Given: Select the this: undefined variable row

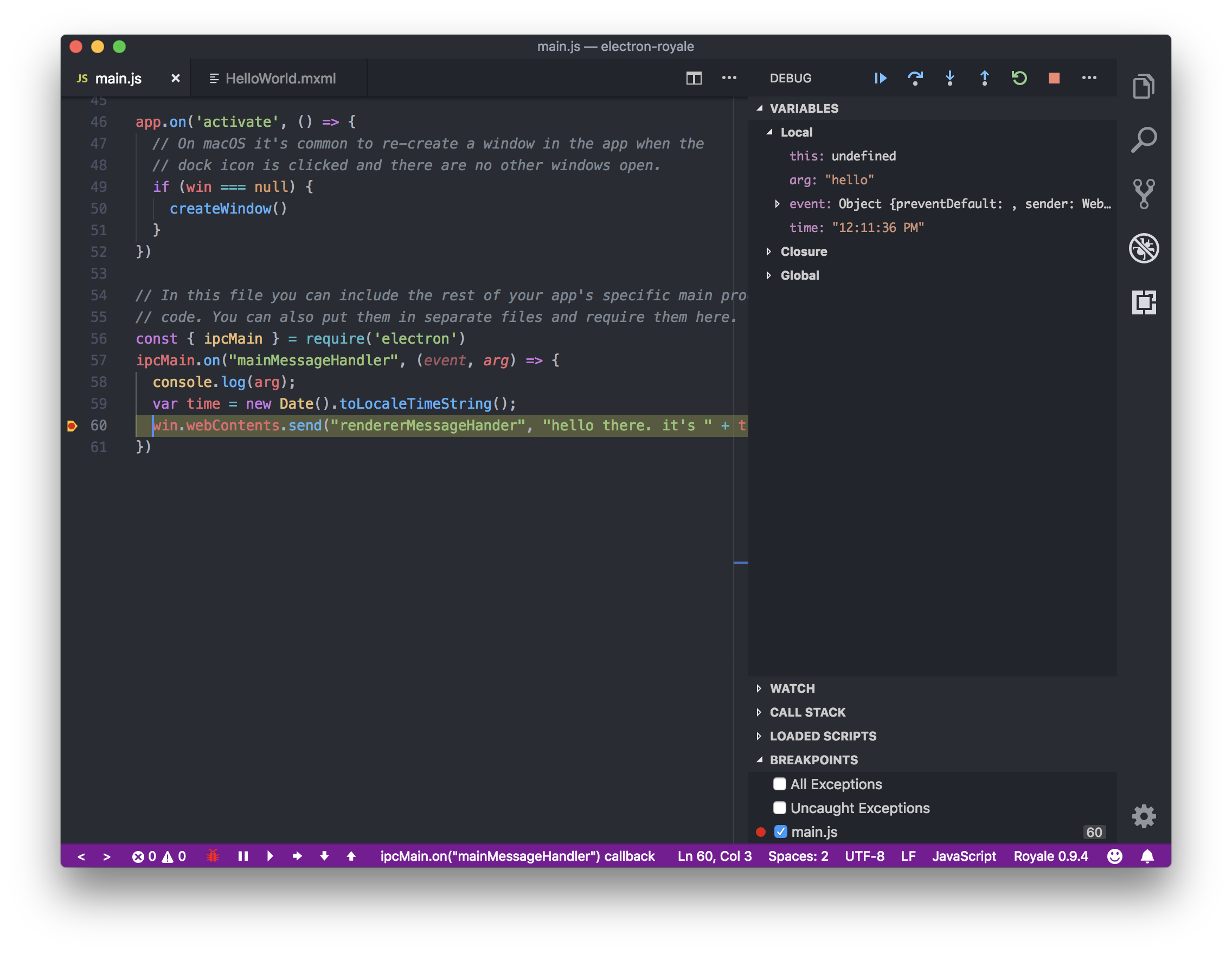Looking at the screenshot, I should [x=933, y=156].
